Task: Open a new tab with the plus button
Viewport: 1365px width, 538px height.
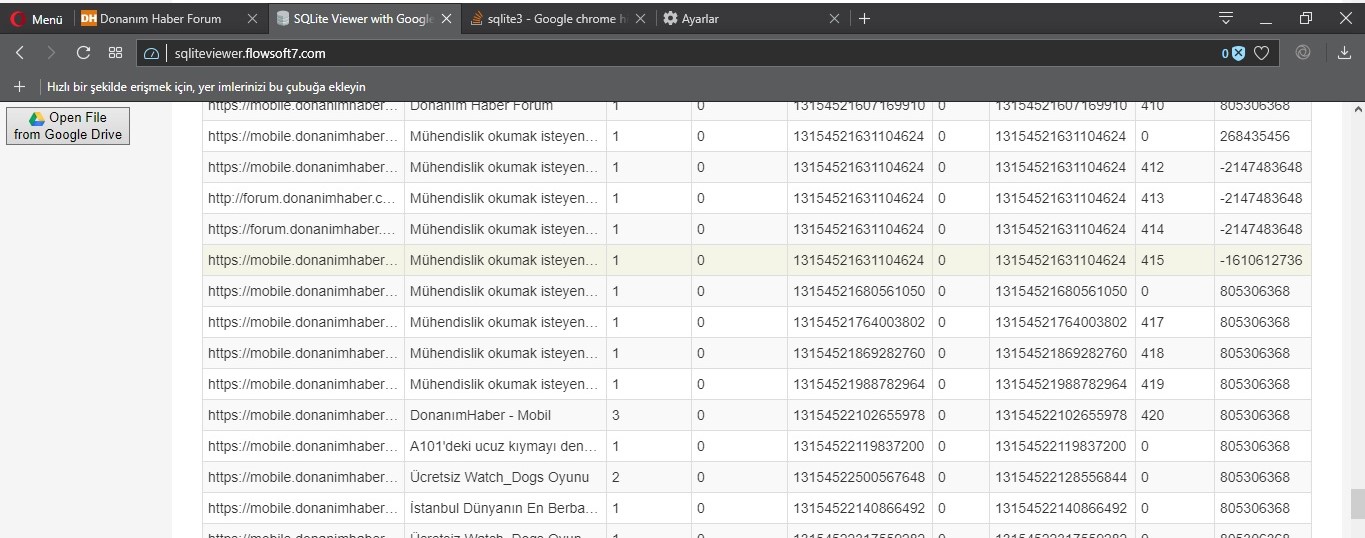Action: tap(865, 19)
